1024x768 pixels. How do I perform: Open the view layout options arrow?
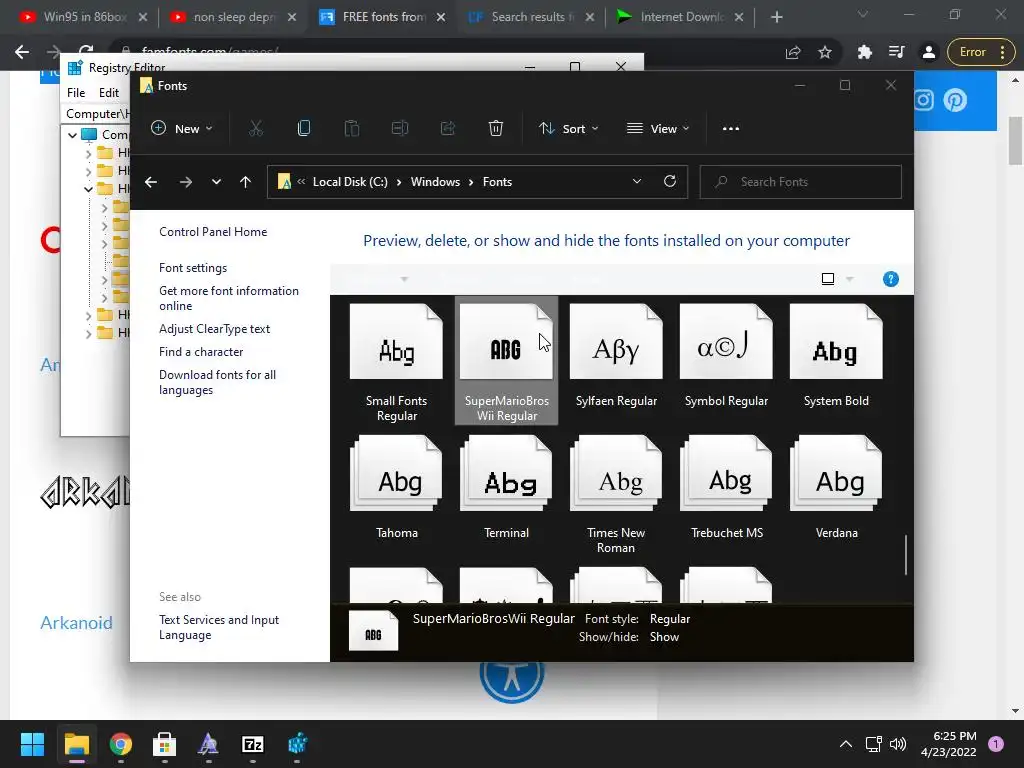[850, 280]
